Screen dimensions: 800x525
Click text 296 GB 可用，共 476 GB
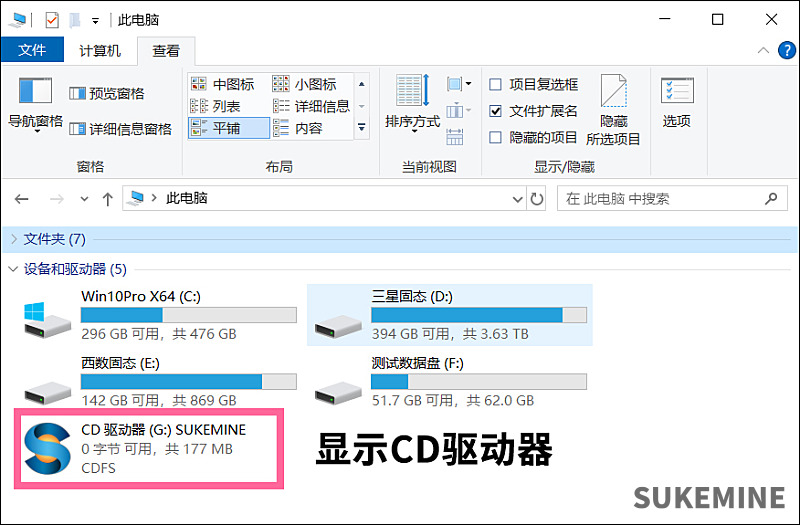[x=159, y=334]
